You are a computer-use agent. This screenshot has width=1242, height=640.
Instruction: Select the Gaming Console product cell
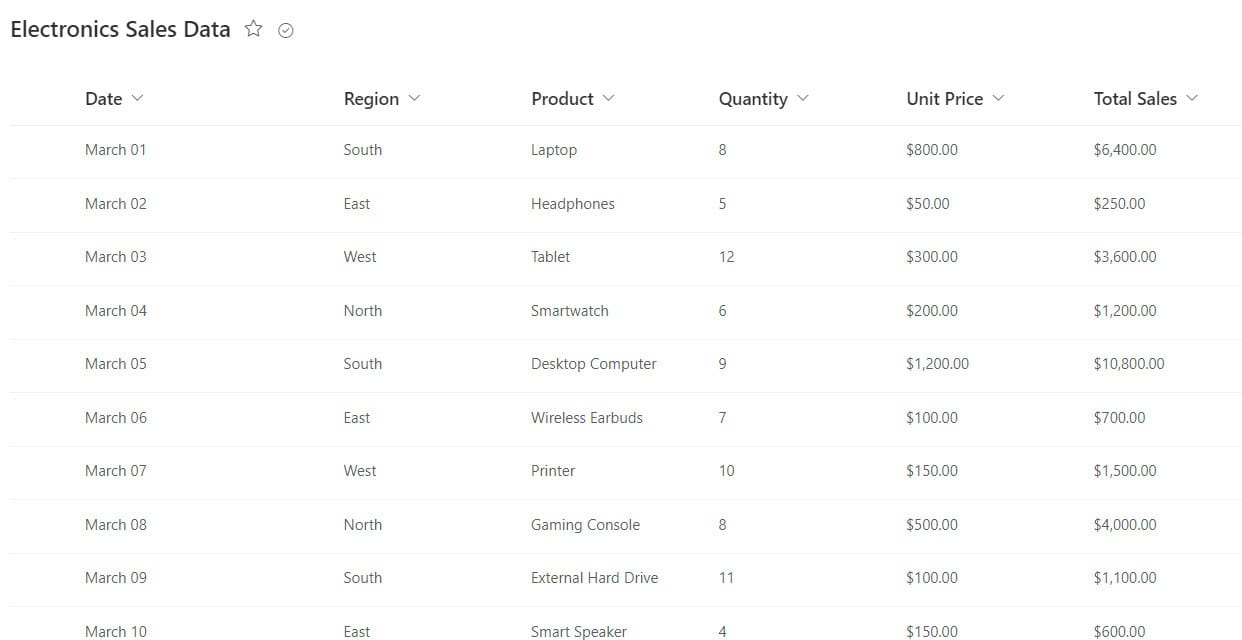tap(585, 525)
